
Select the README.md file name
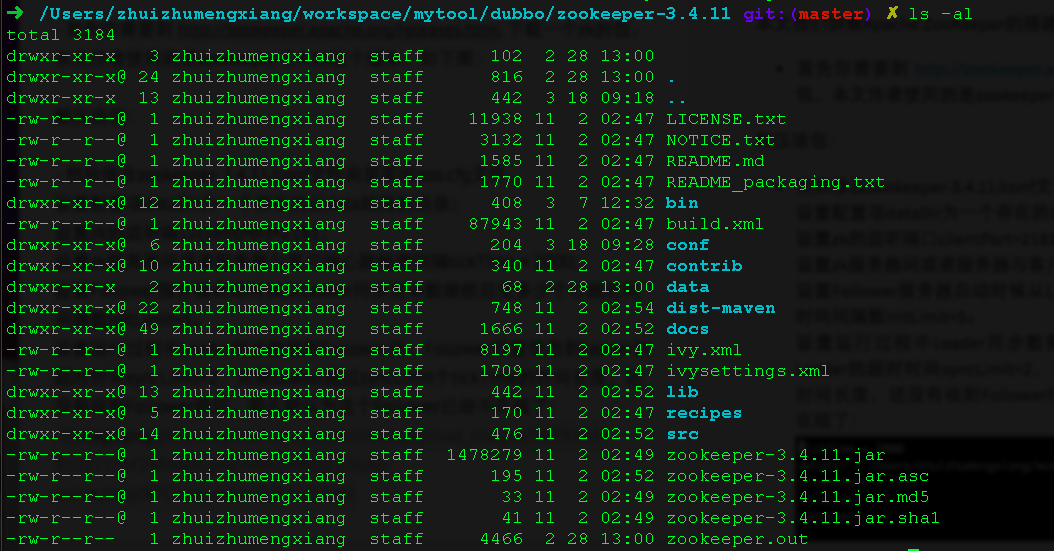[715, 161]
